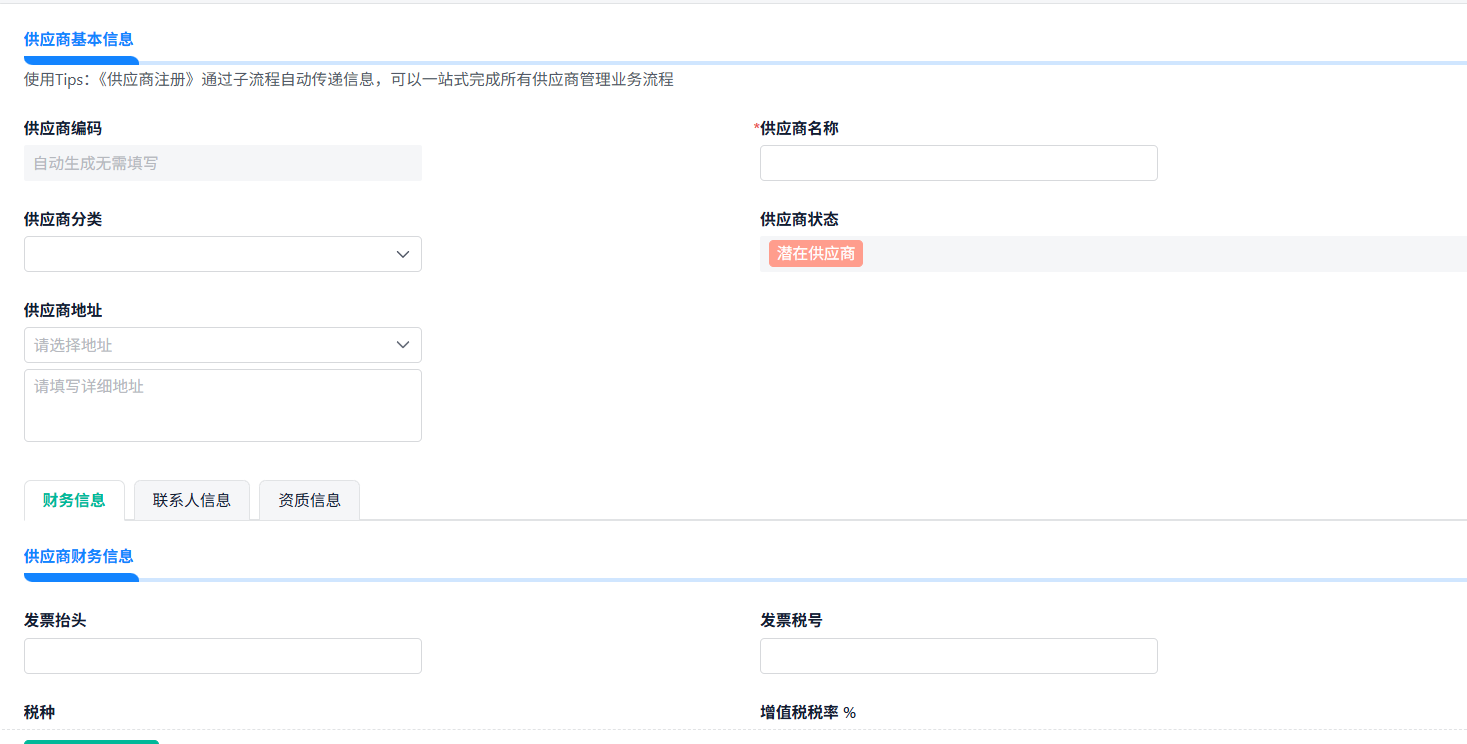Click into the 供应商名称 input field
This screenshot has width=1467, height=744.
pos(957,162)
